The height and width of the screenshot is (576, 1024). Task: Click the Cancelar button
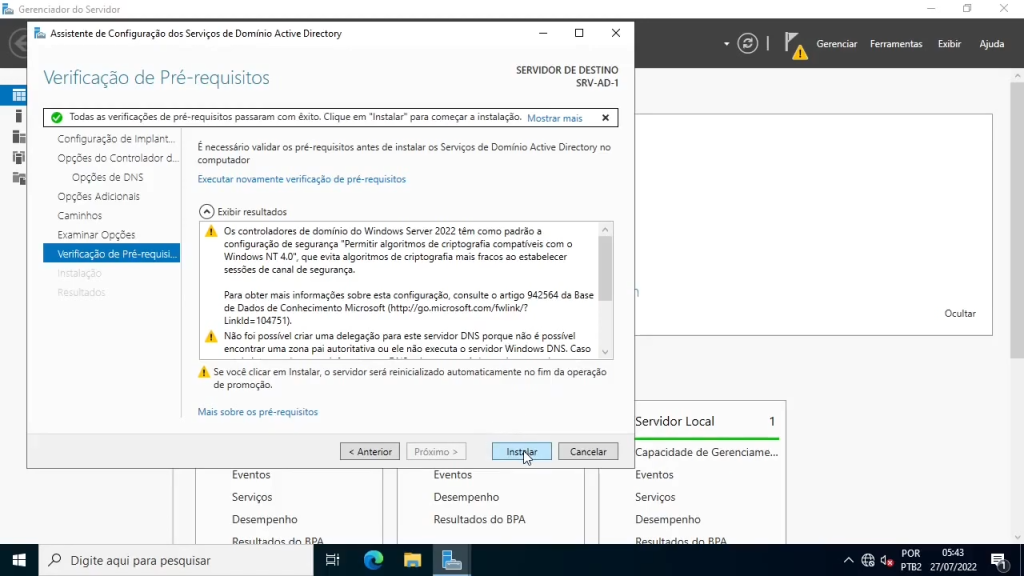pos(588,451)
